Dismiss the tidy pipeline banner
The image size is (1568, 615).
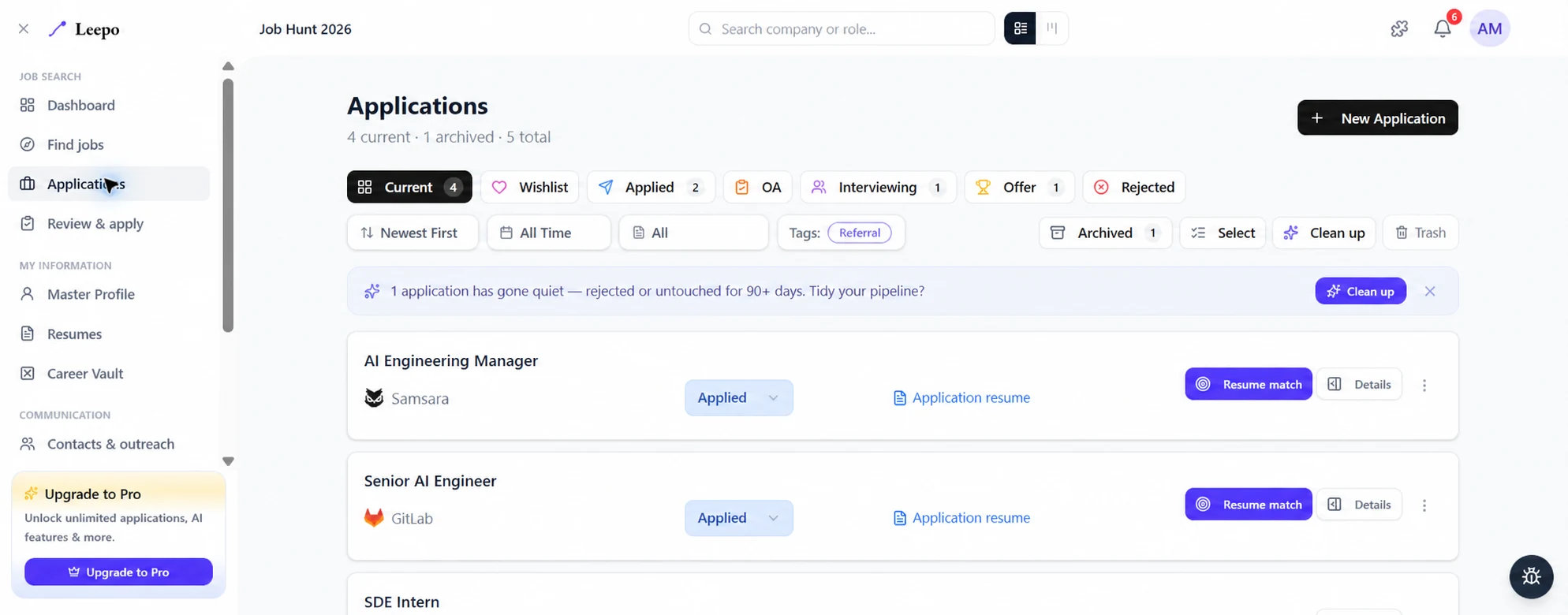(1430, 291)
